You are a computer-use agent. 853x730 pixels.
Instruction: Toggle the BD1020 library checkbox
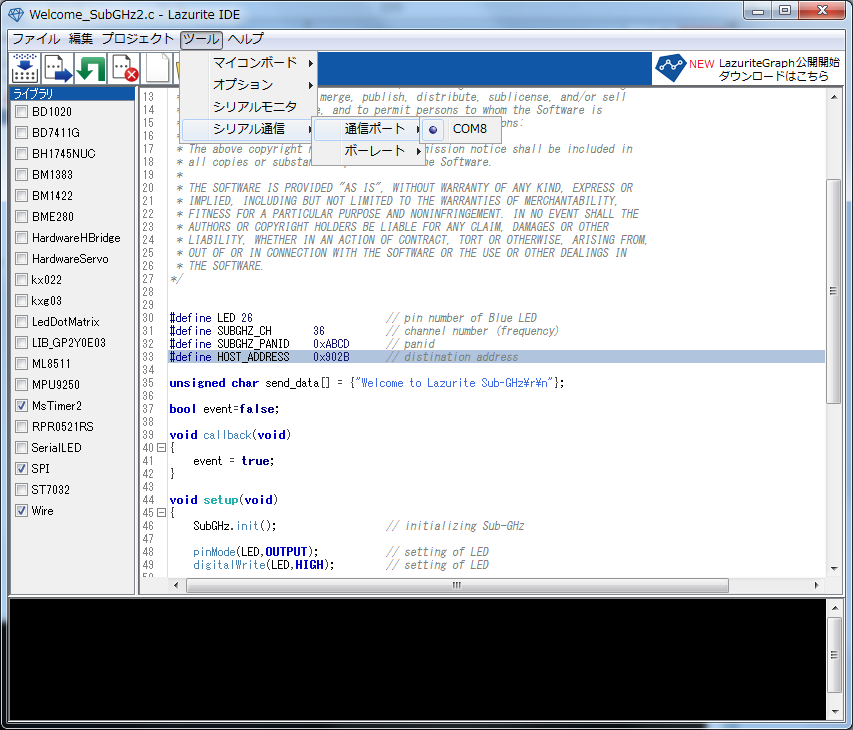(21, 112)
